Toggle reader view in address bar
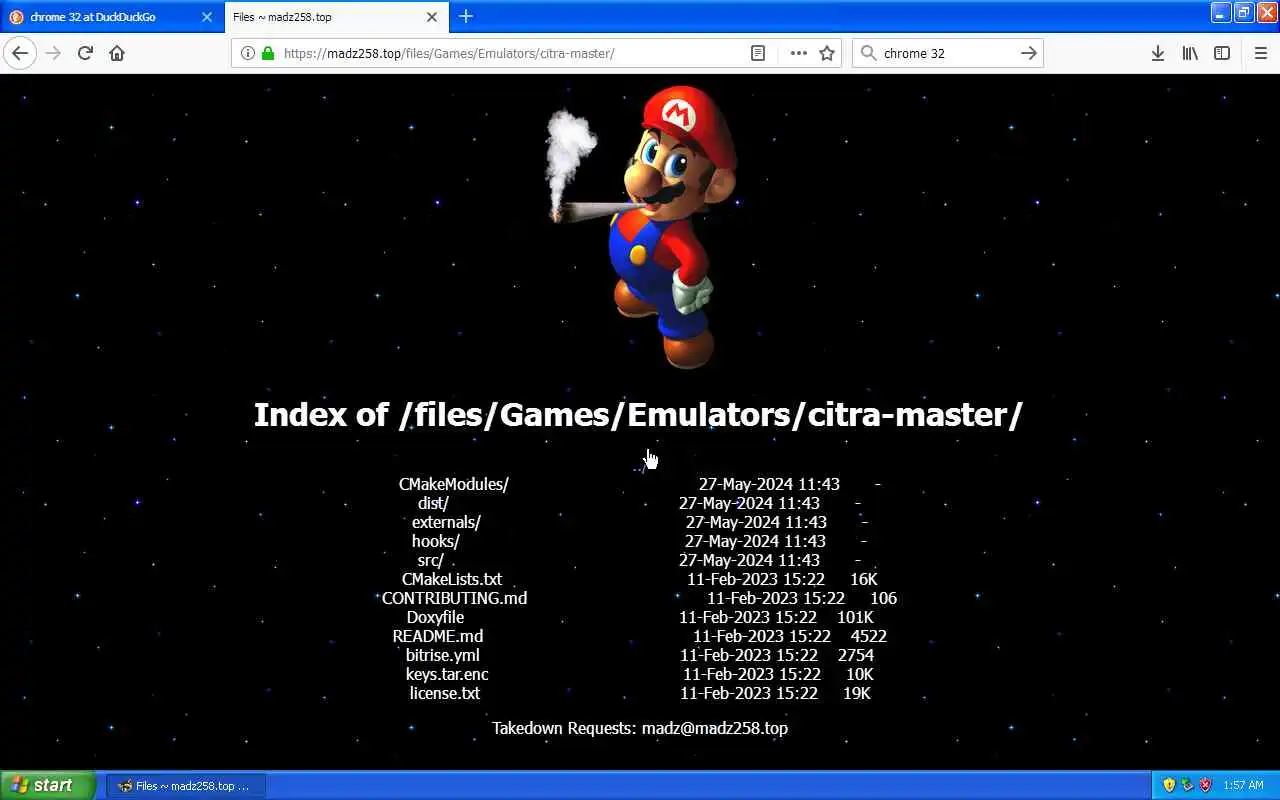This screenshot has width=1280, height=800. pyautogui.click(x=758, y=53)
